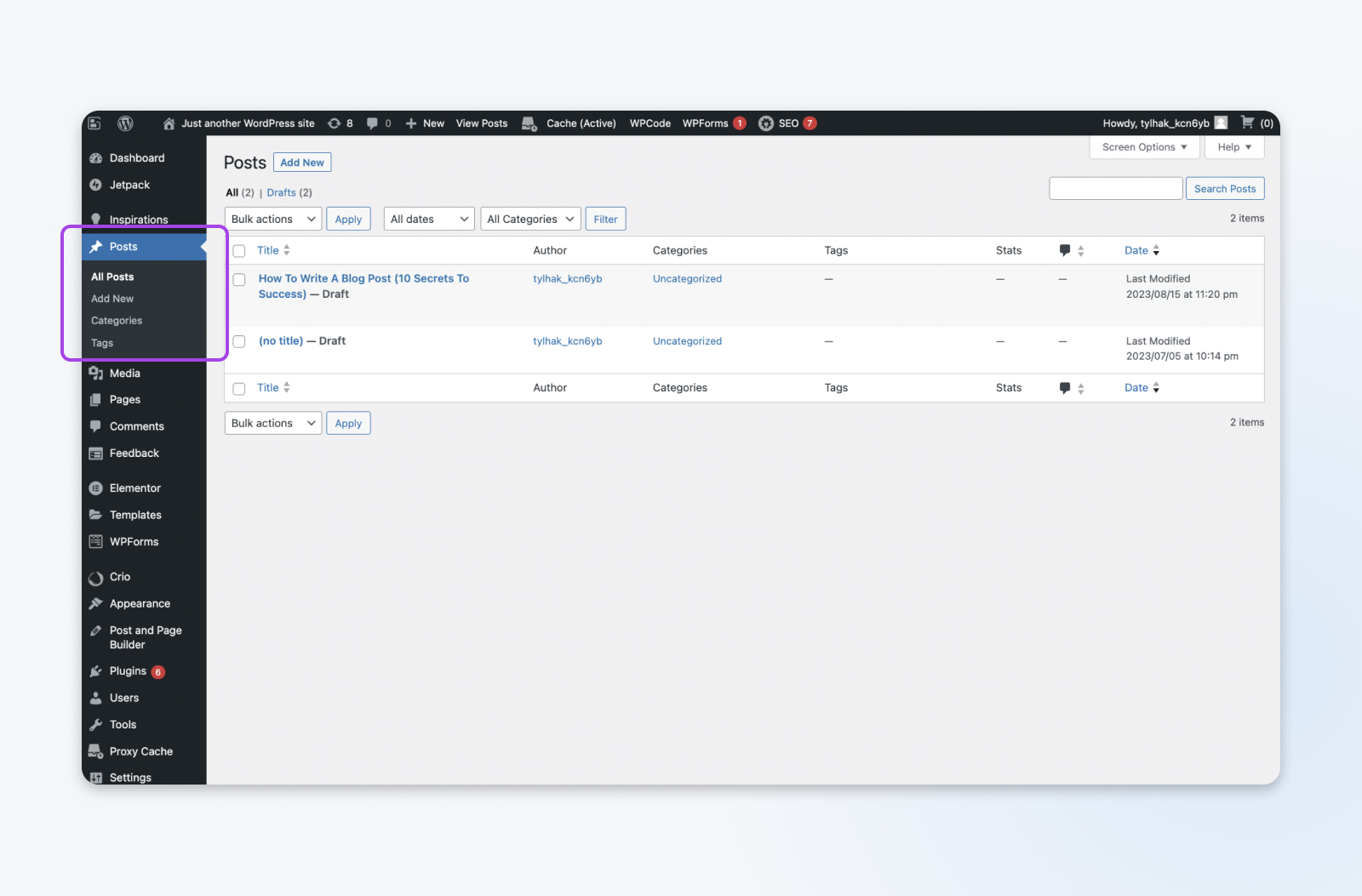Check the box for How To Write post

pyautogui.click(x=239, y=280)
